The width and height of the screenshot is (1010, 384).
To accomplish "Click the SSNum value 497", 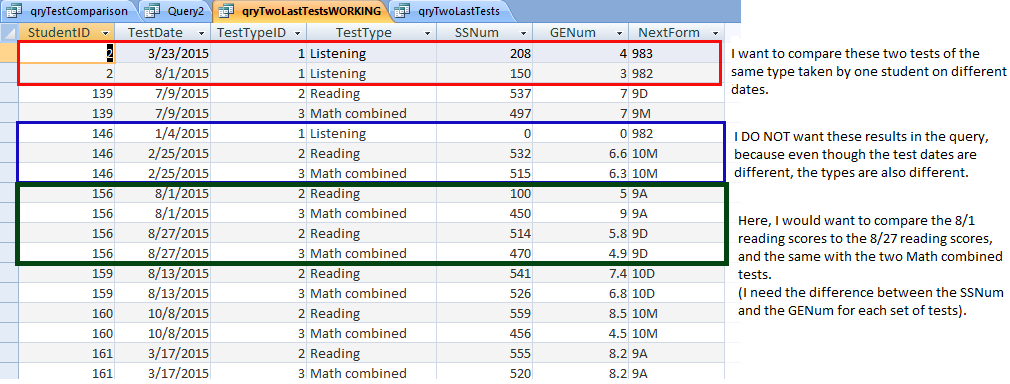I will pyautogui.click(x=485, y=113).
